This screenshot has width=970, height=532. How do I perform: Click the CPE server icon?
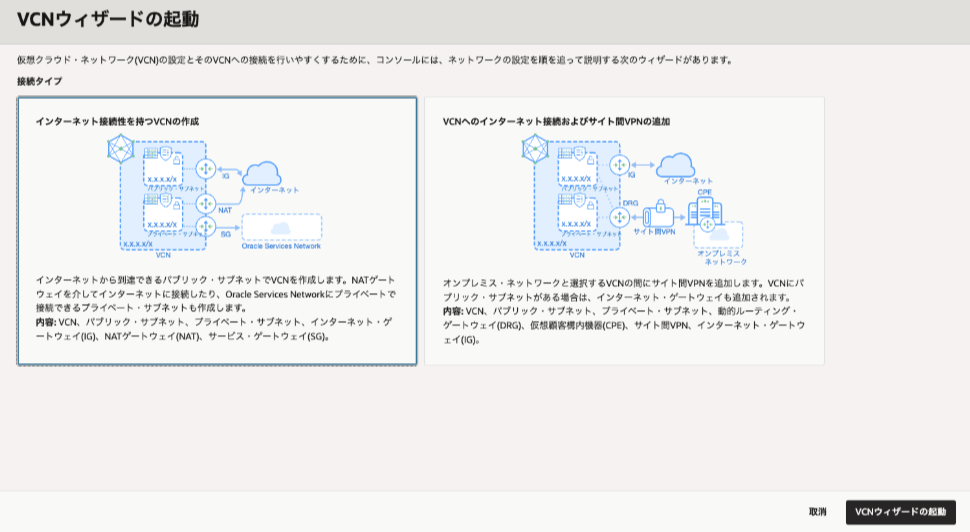[706, 213]
